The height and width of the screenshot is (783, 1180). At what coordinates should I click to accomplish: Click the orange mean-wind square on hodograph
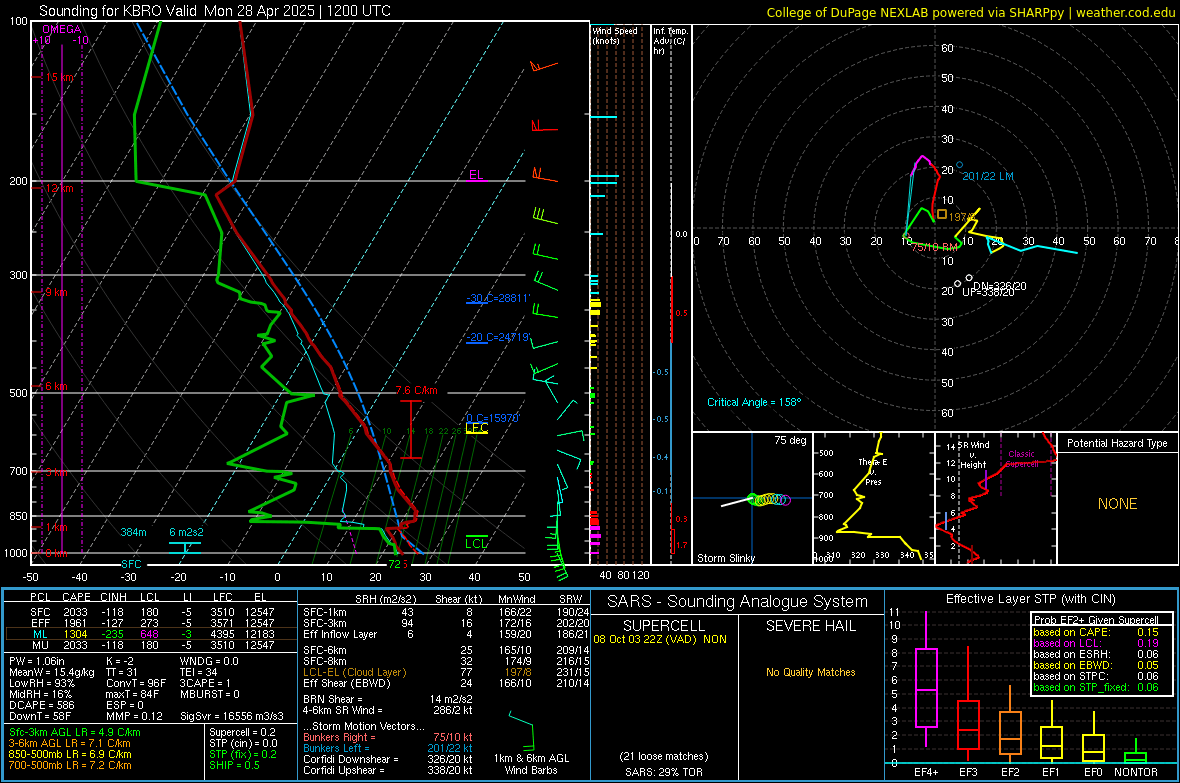click(x=941, y=215)
